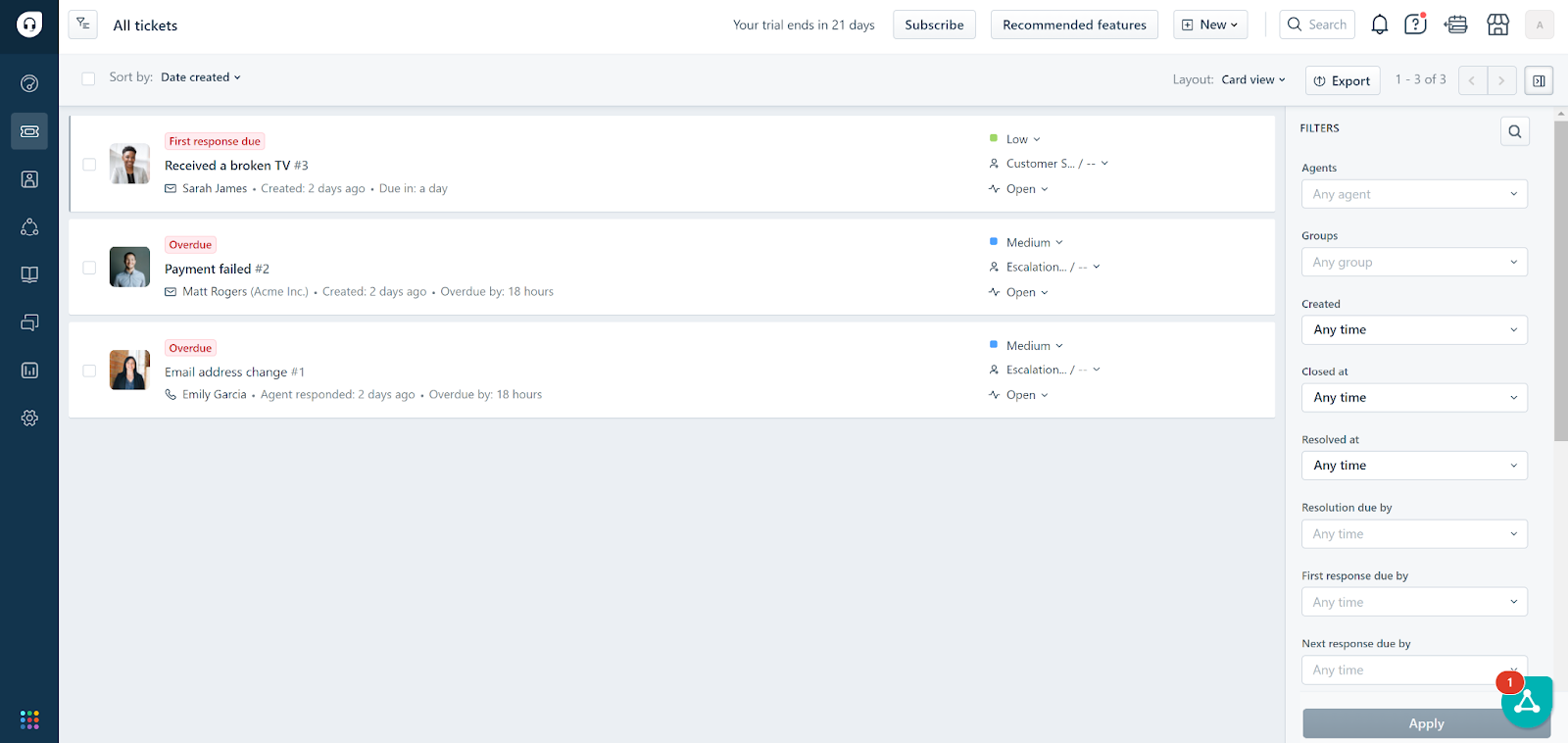
Task: Select the Payment failed ticket checkbox
Action: pos(89,268)
